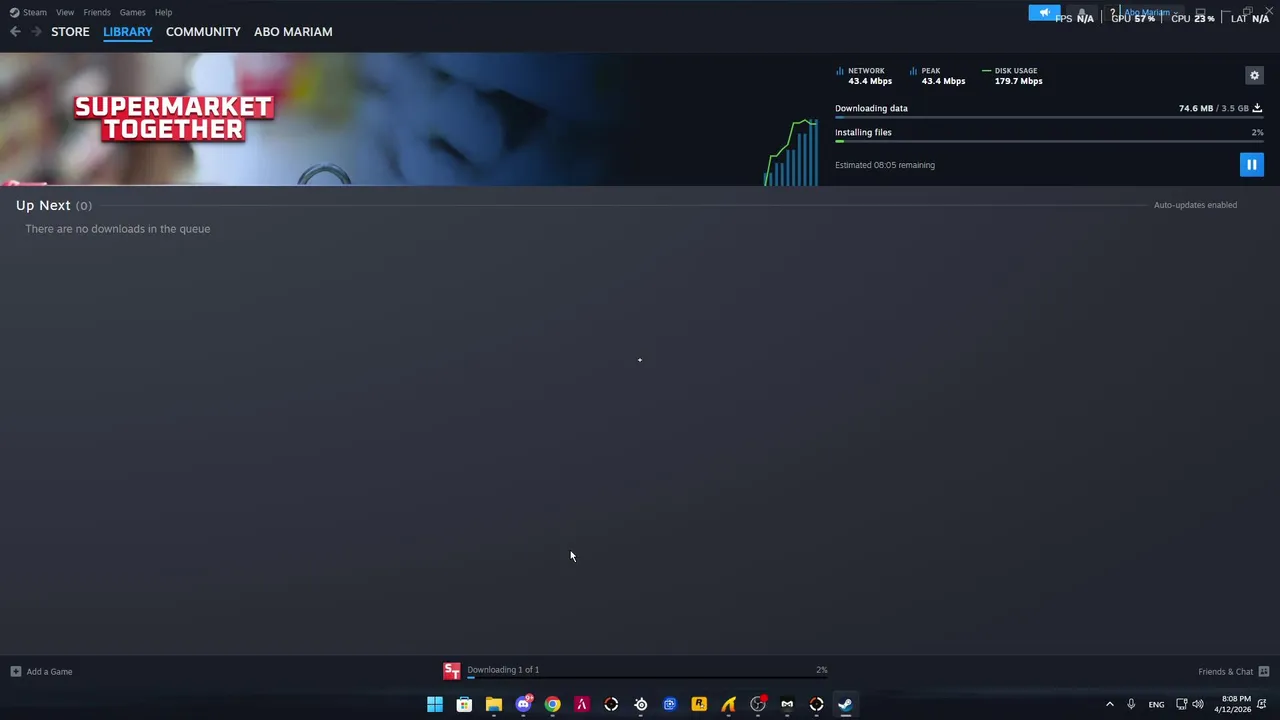The image size is (1280, 720).
Task: Click the Steam icon in the taskbar
Action: tap(846, 705)
